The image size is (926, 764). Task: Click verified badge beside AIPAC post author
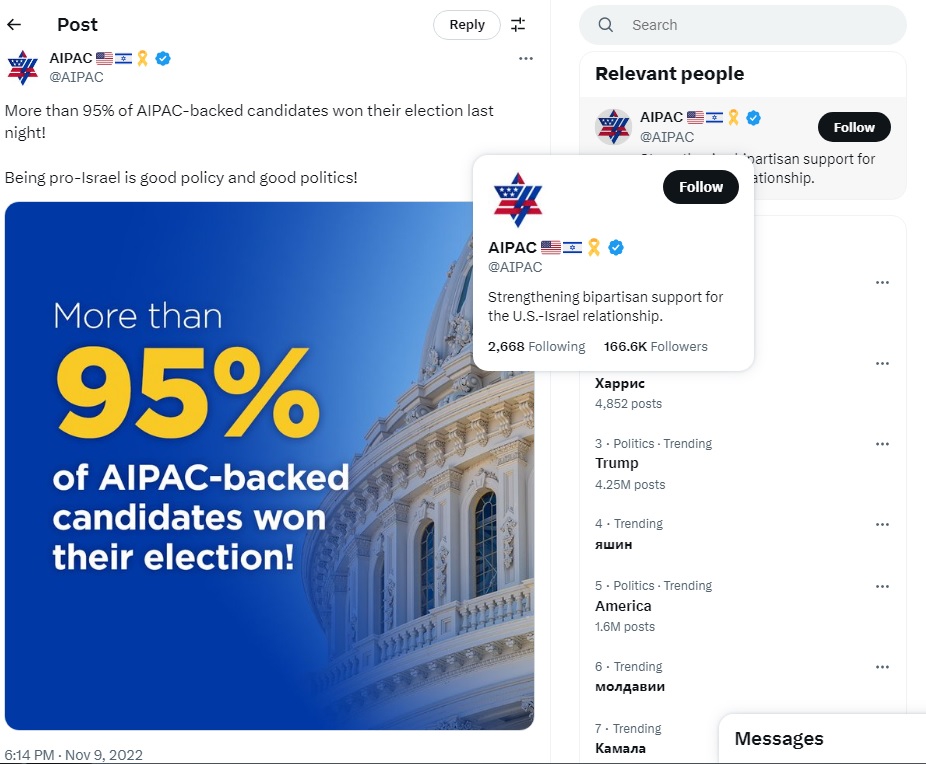163,58
